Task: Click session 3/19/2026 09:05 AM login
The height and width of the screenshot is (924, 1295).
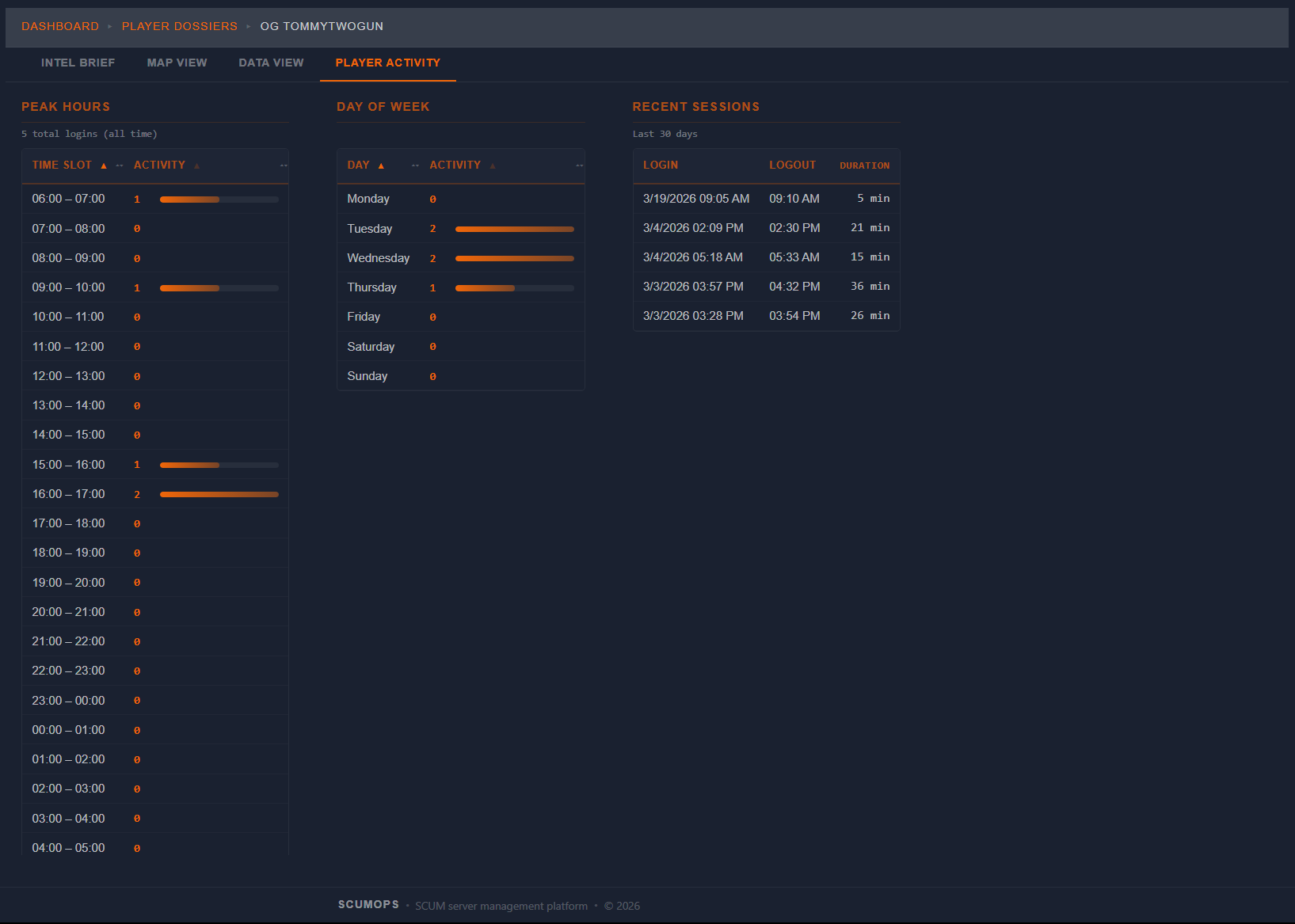Action: (696, 199)
